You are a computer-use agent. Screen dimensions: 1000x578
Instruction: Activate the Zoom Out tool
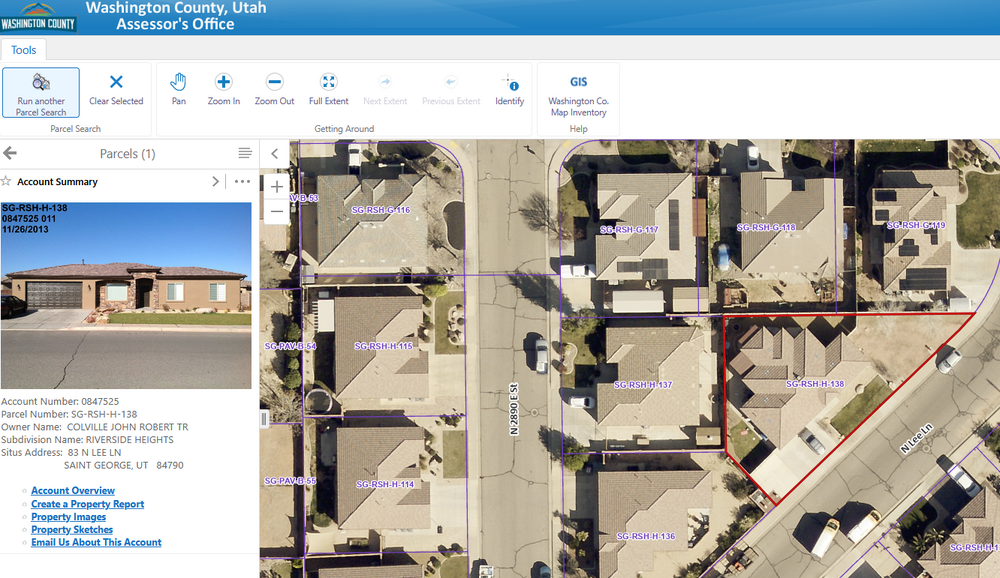click(x=274, y=88)
